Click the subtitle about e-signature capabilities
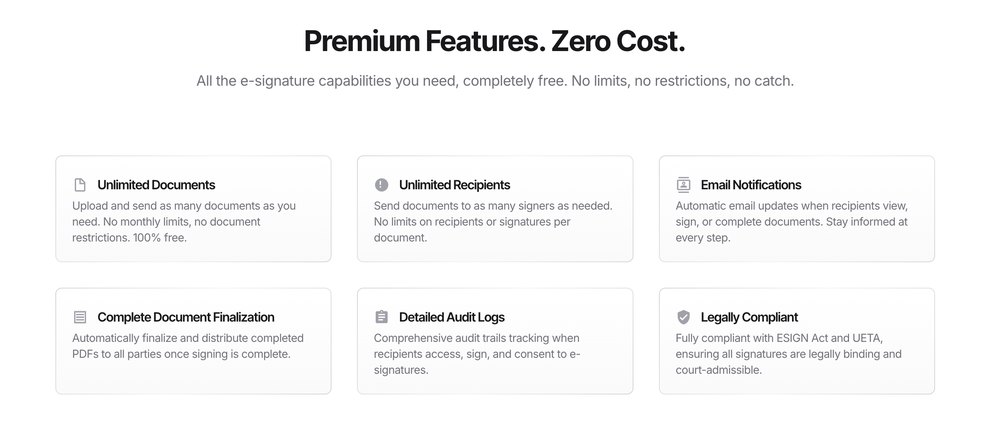 pyautogui.click(x=495, y=81)
